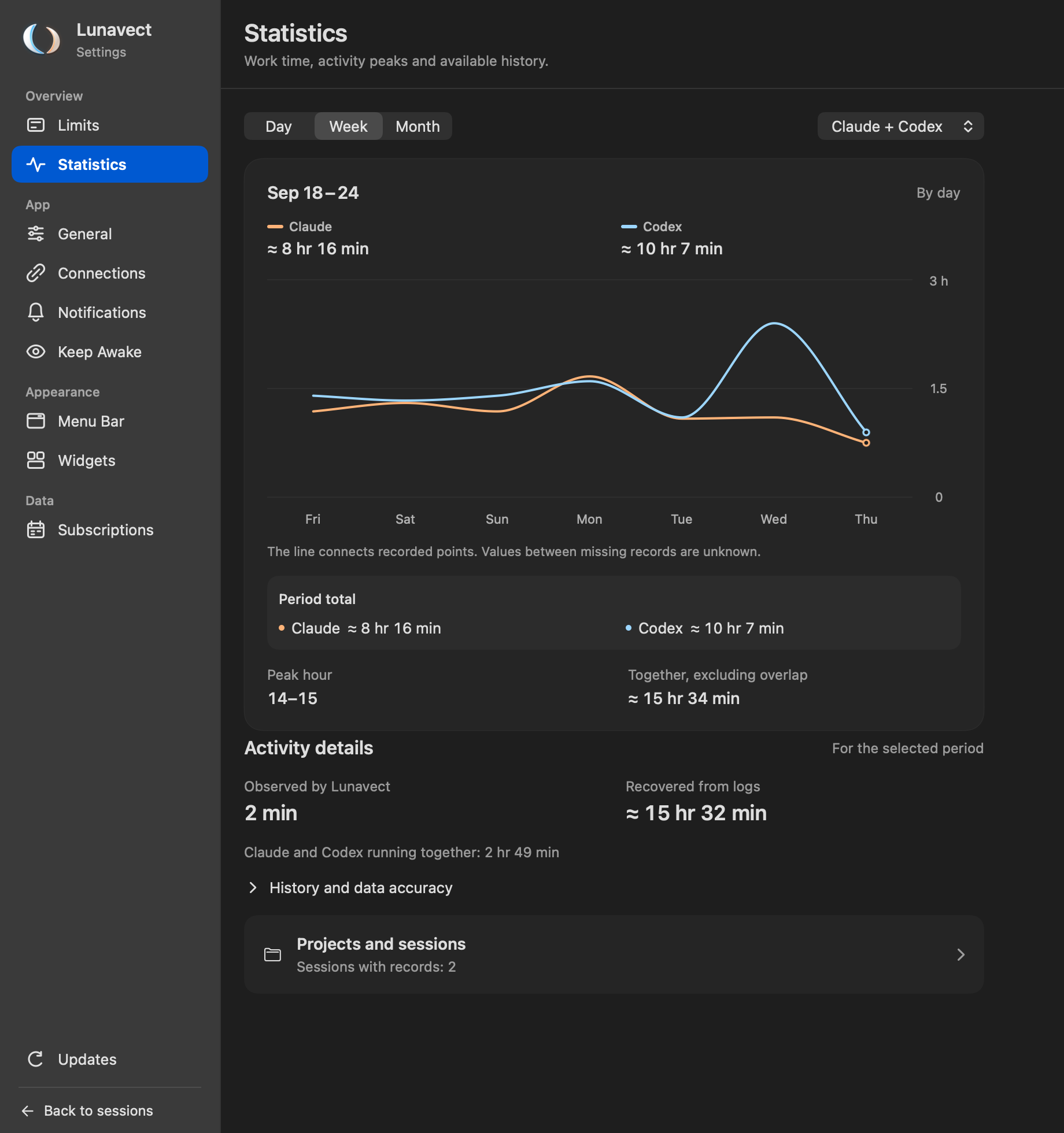Screen dimensions: 1064x1133
Task: Click the Updates refresh icon
Action: 36,1059
